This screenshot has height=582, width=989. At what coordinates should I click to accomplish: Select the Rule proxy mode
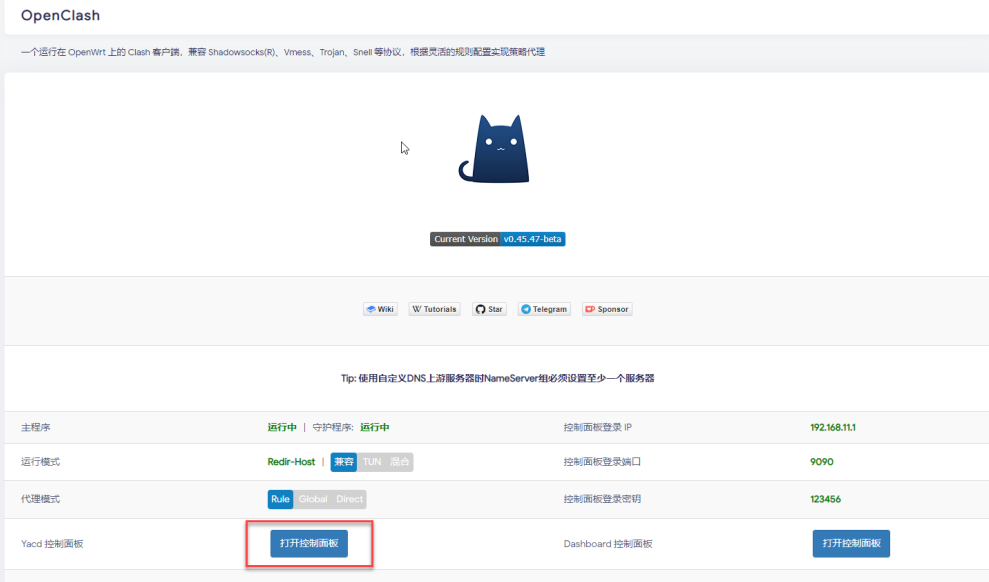[280, 499]
